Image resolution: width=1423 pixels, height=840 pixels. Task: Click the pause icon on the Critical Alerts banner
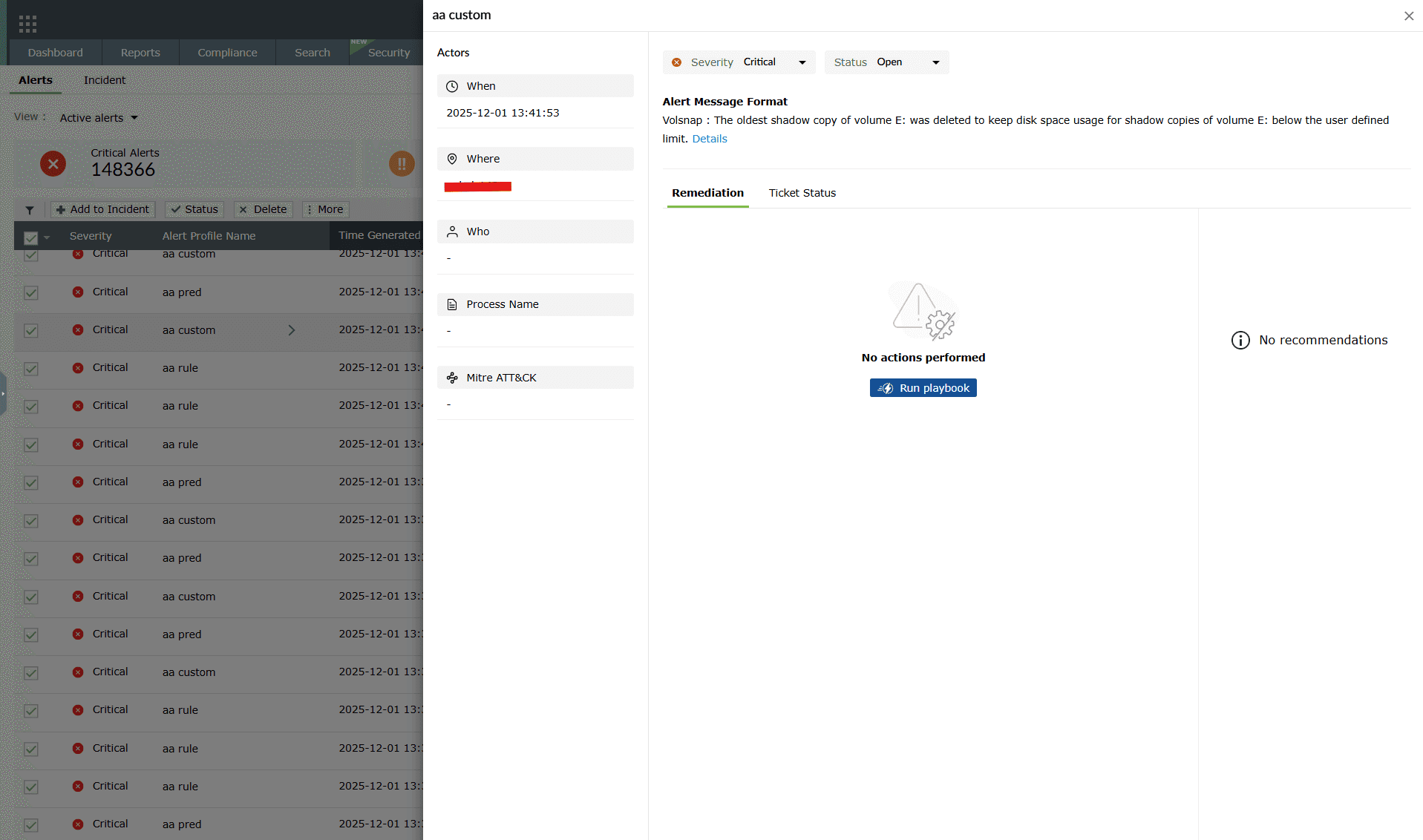402,163
